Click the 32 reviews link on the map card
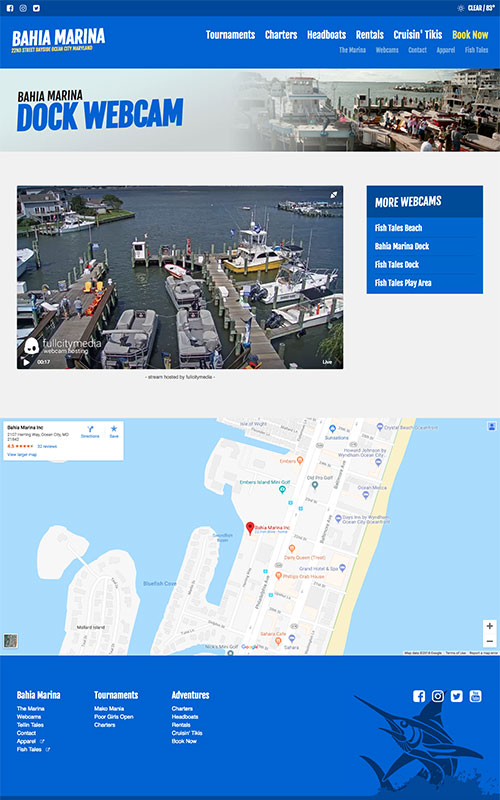Viewport: 500px width, 800px height. click(47, 446)
